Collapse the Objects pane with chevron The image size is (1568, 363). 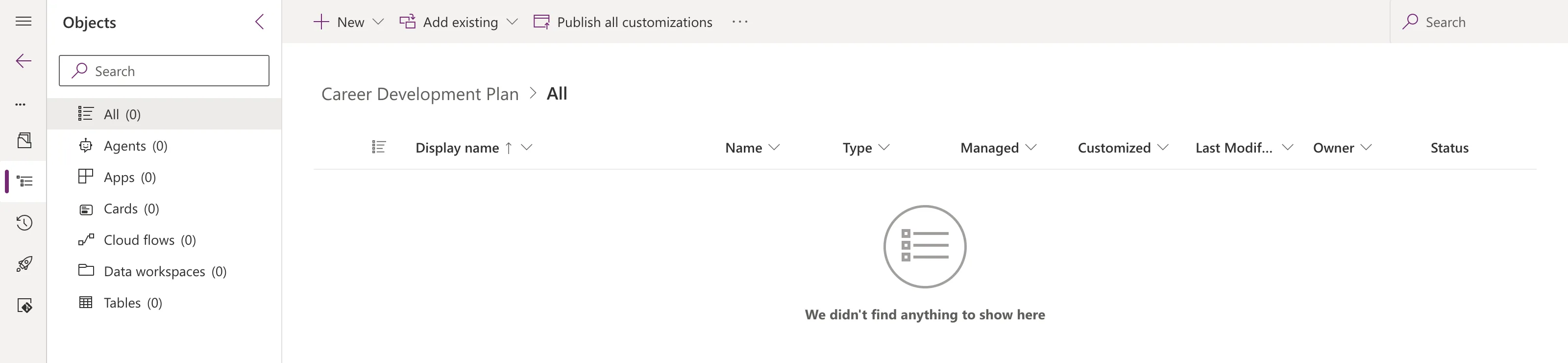click(x=260, y=22)
